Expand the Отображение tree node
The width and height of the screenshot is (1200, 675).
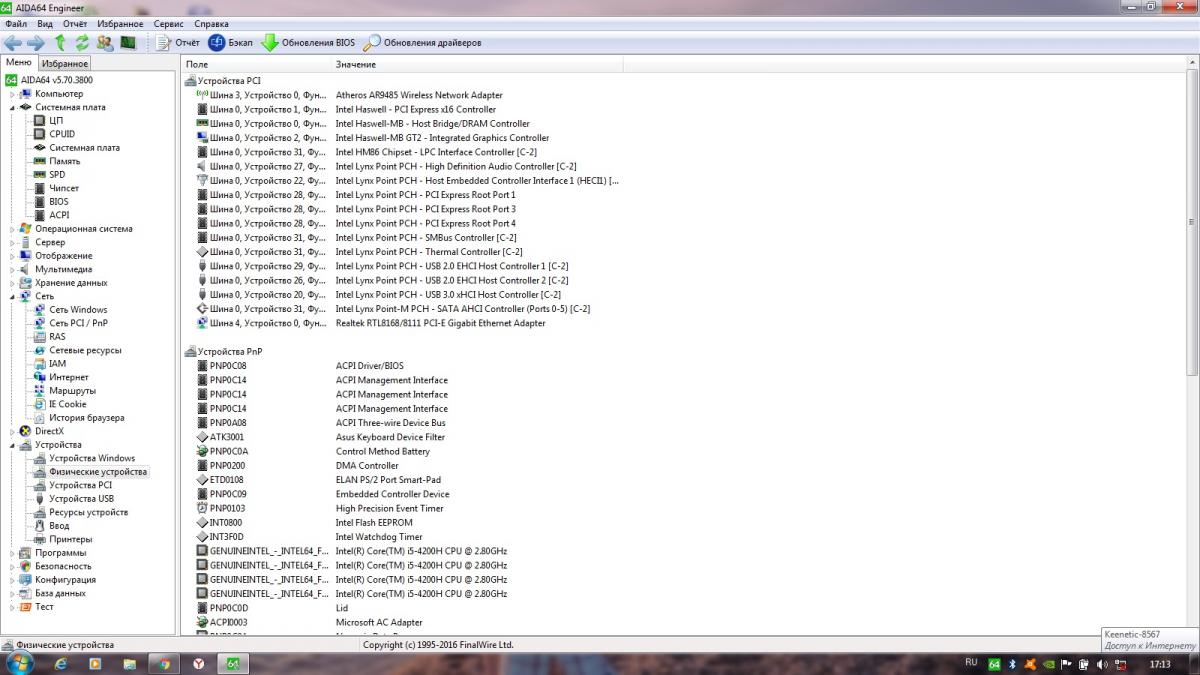[x=12, y=256]
